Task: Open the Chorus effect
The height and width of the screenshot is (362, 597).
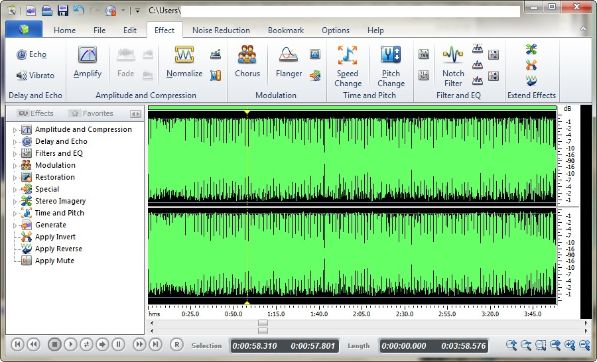Action: tap(247, 62)
